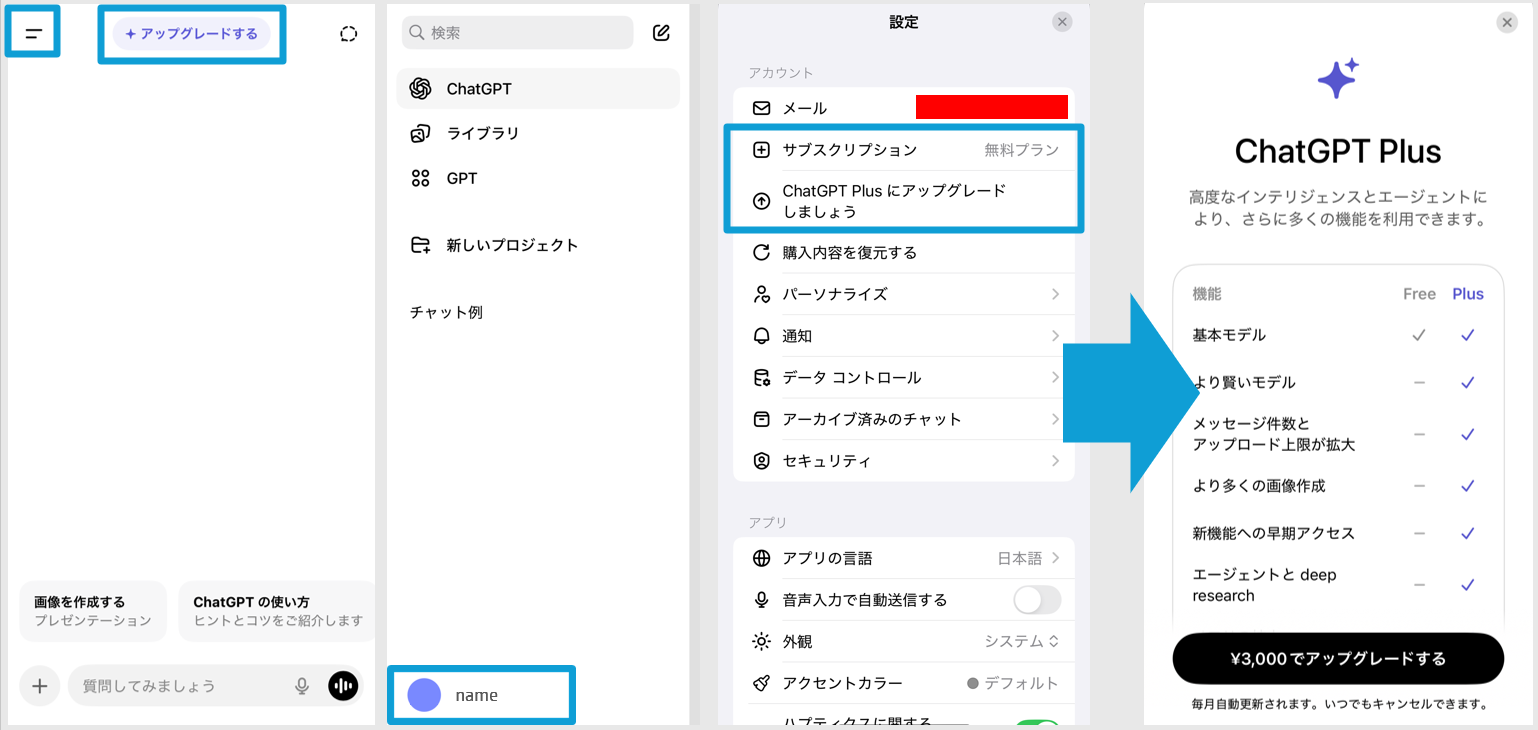Open ライブラリ in the sidebar
Screen dimensions: 1538x730
click(x=538, y=133)
